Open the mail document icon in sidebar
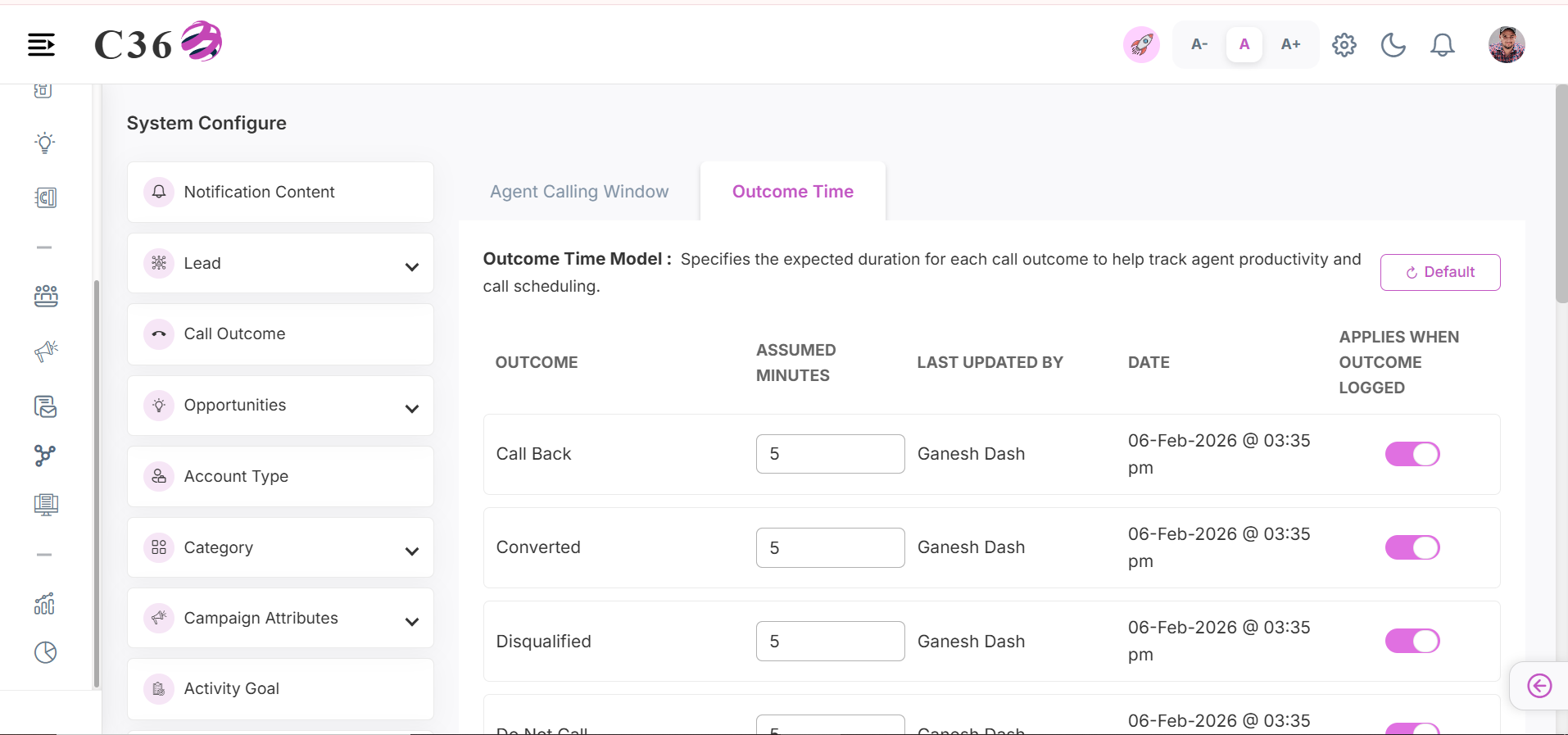This screenshot has height=735, width=1568. pyautogui.click(x=46, y=406)
